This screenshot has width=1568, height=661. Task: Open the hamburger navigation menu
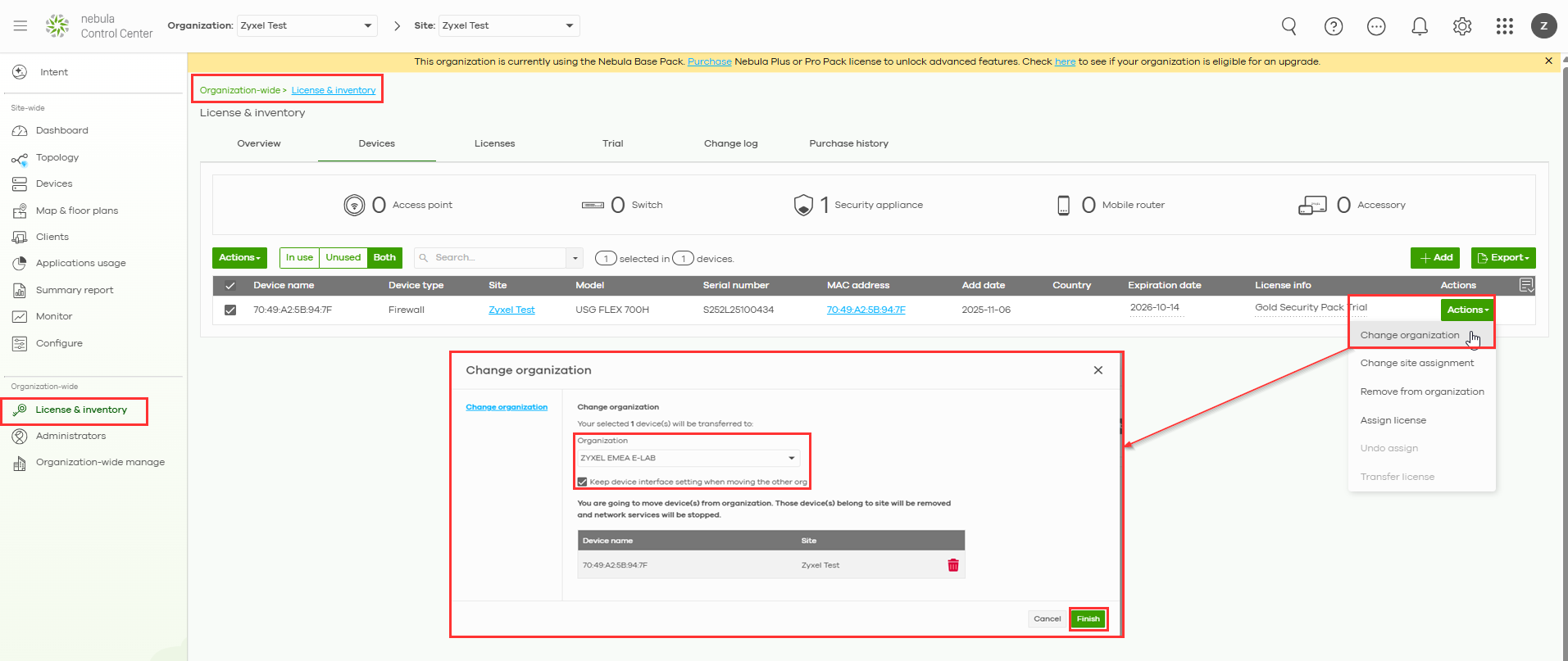coord(20,25)
